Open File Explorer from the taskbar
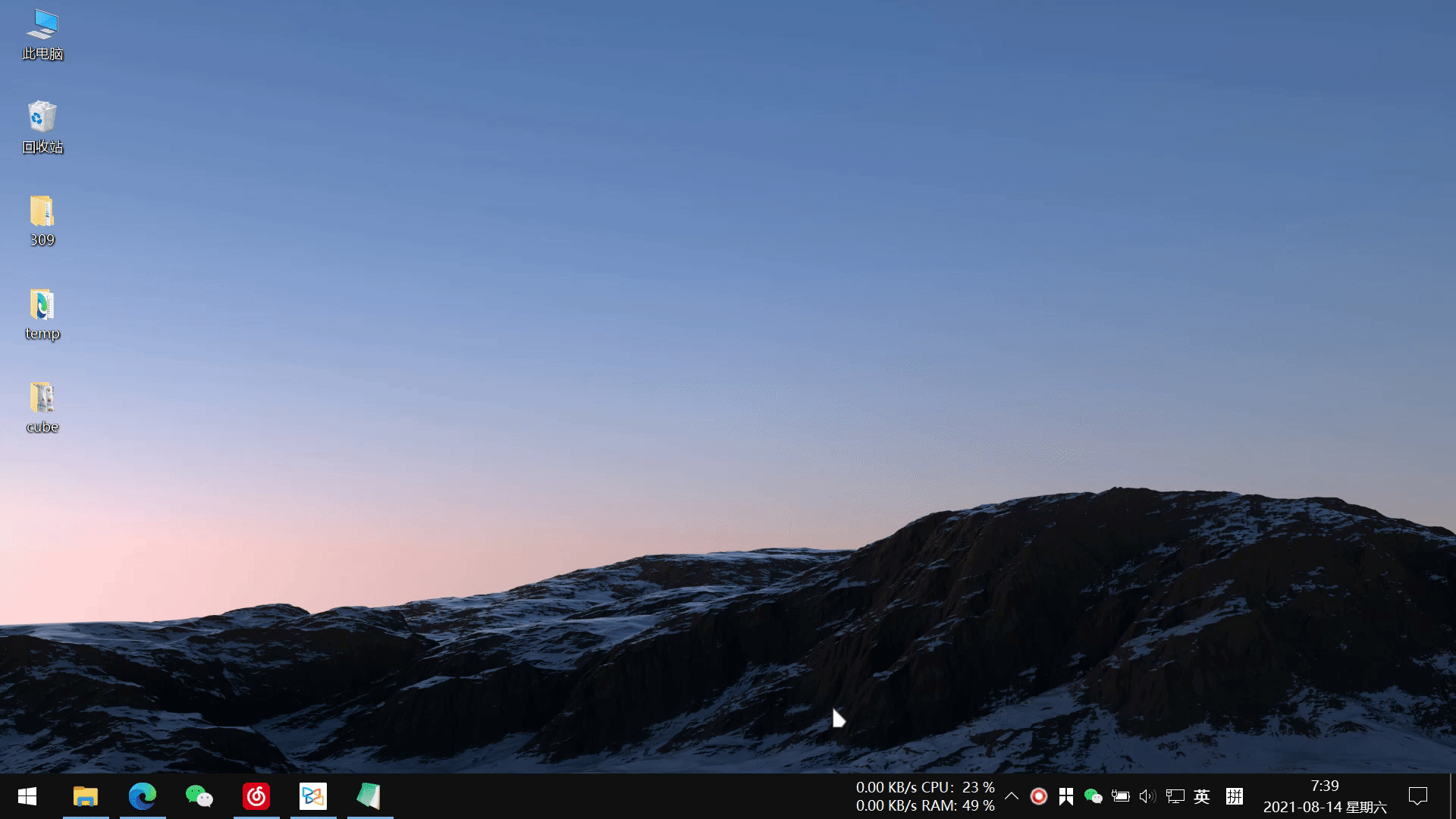This screenshot has width=1456, height=819. coord(86,796)
